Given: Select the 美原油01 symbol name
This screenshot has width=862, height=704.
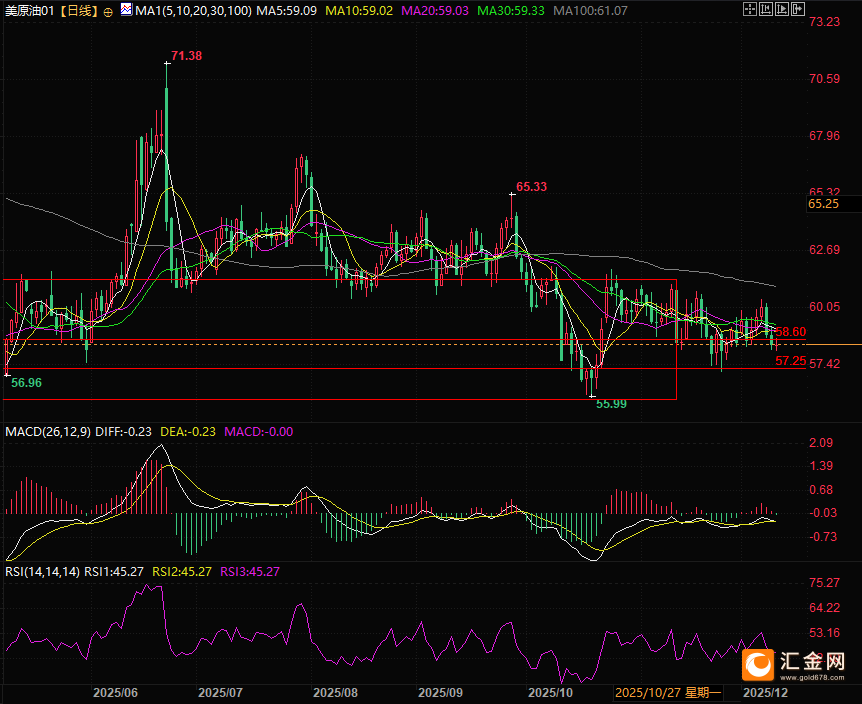Looking at the screenshot, I should [x=27, y=11].
